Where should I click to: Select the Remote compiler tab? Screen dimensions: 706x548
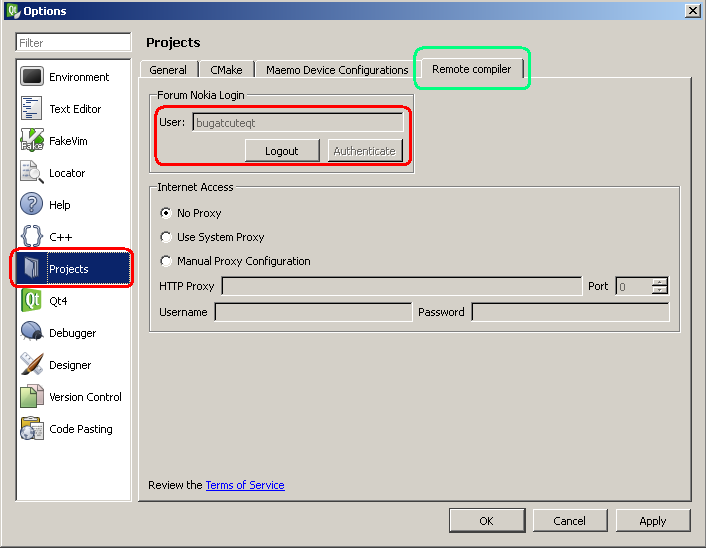(471, 69)
